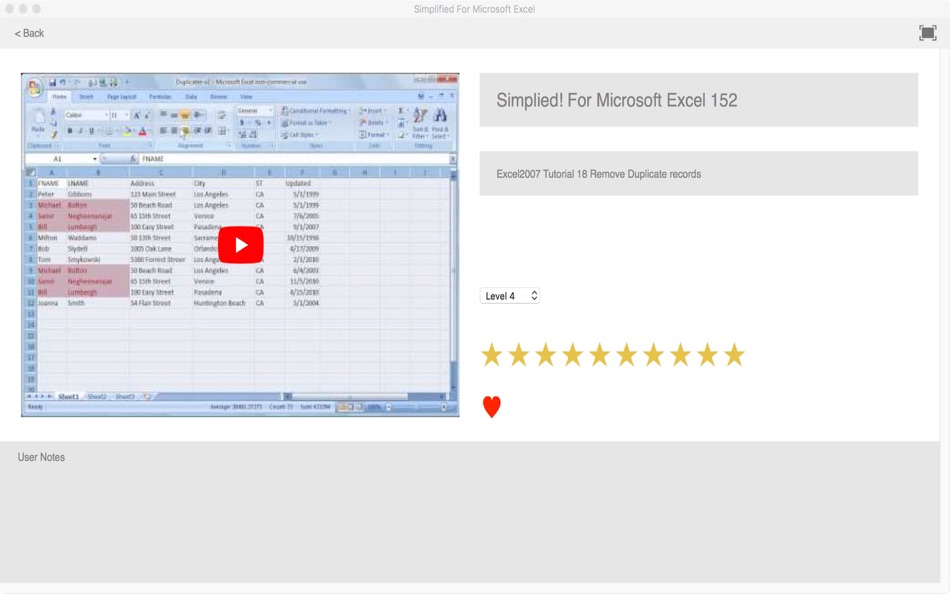Rate video three stars
950x594 pixels.
pos(545,355)
